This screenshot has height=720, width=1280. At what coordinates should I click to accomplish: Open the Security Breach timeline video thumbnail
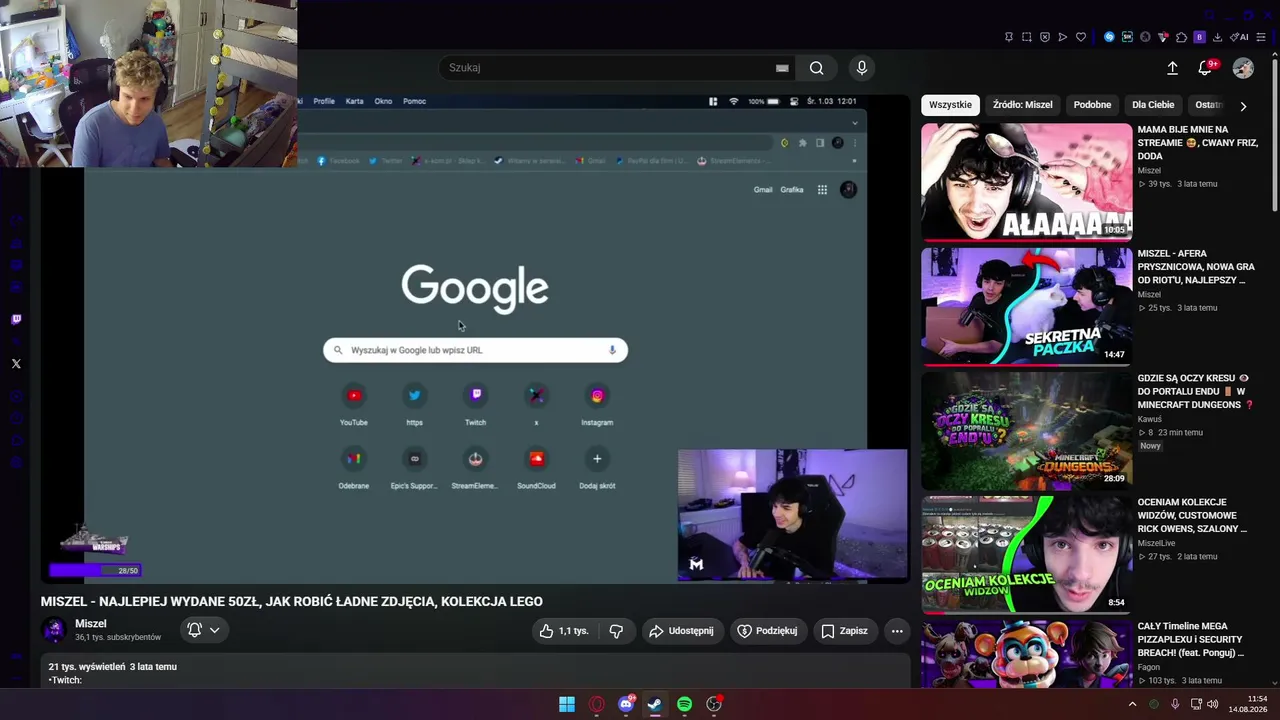[1026, 654]
